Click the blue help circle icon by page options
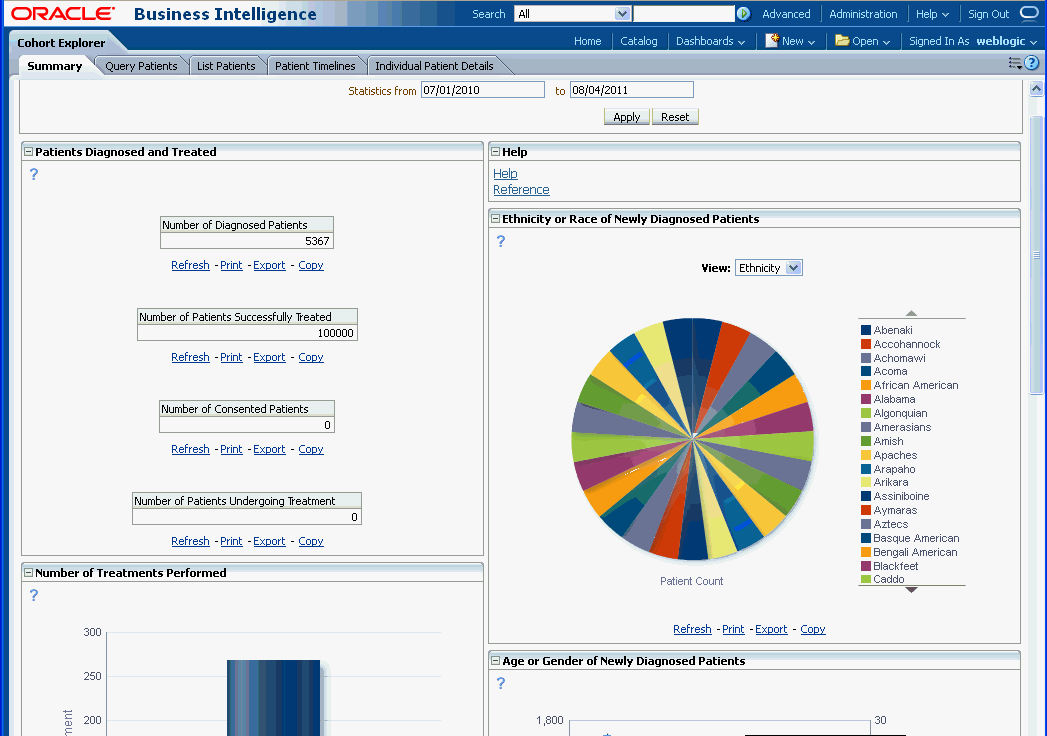The height and width of the screenshot is (736, 1047). click(x=1032, y=63)
